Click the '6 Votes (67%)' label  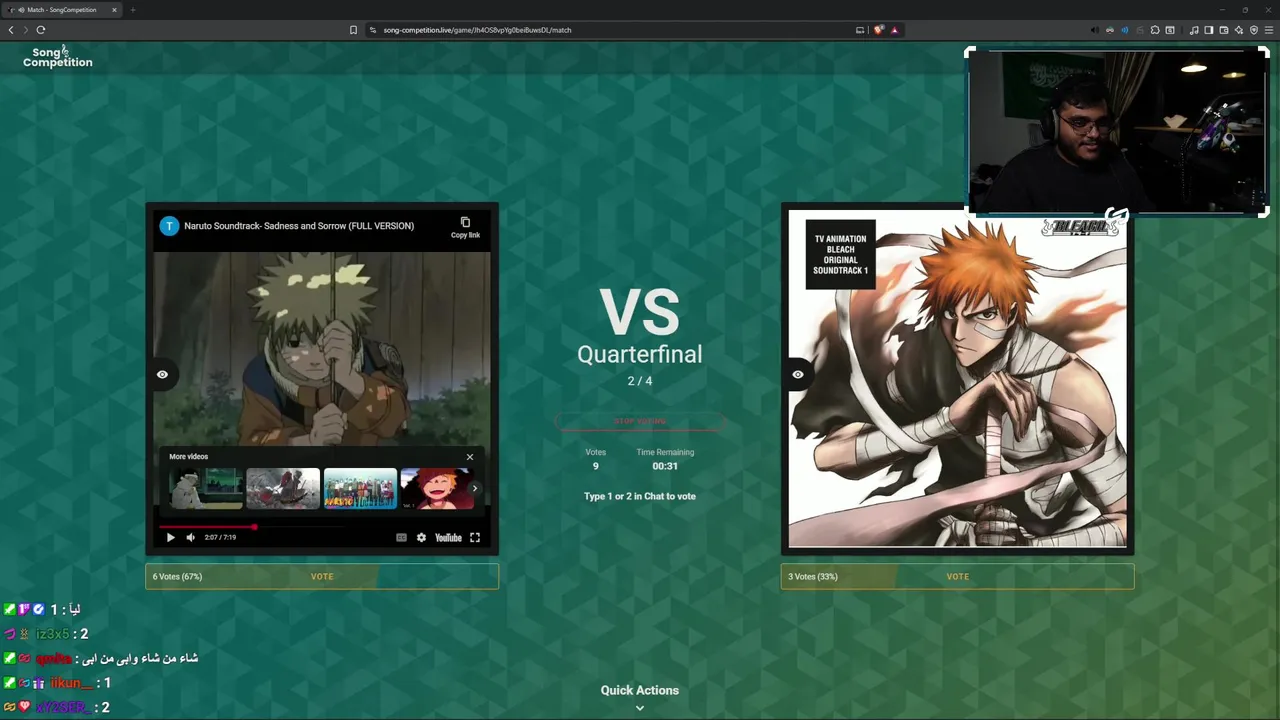pyautogui.click(x=177, y=576)
